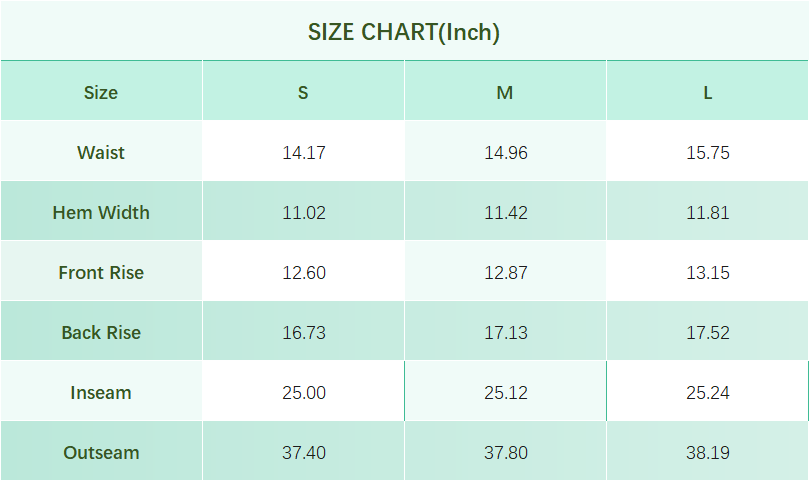809x482 pixels.
Task: Click waist value 15.75 for size L
Action: [708, 153]
